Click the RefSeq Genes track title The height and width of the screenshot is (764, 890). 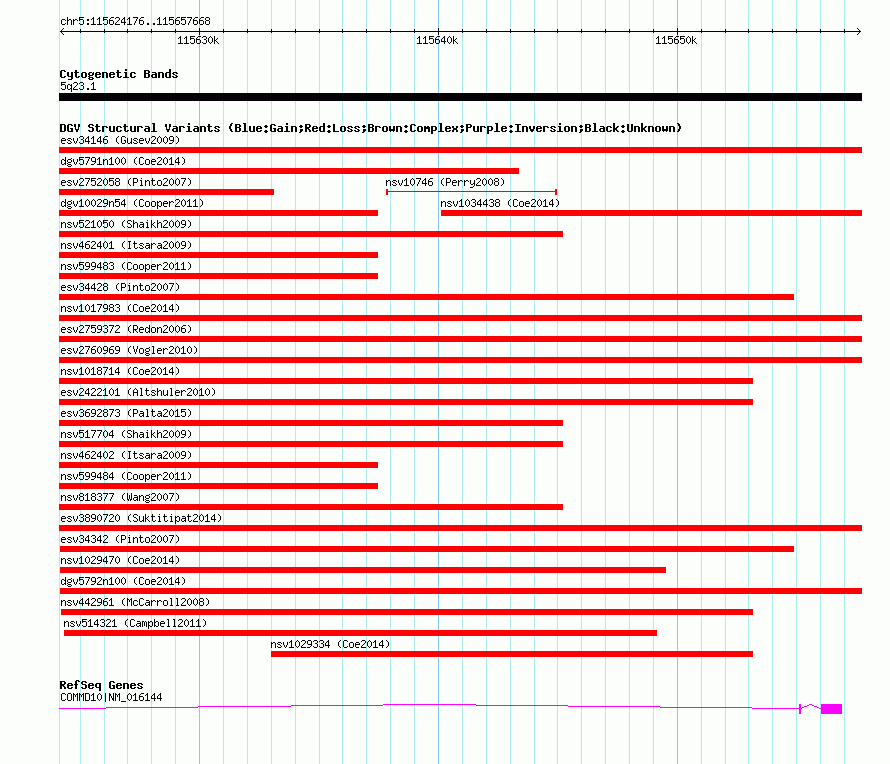[101, 685]
